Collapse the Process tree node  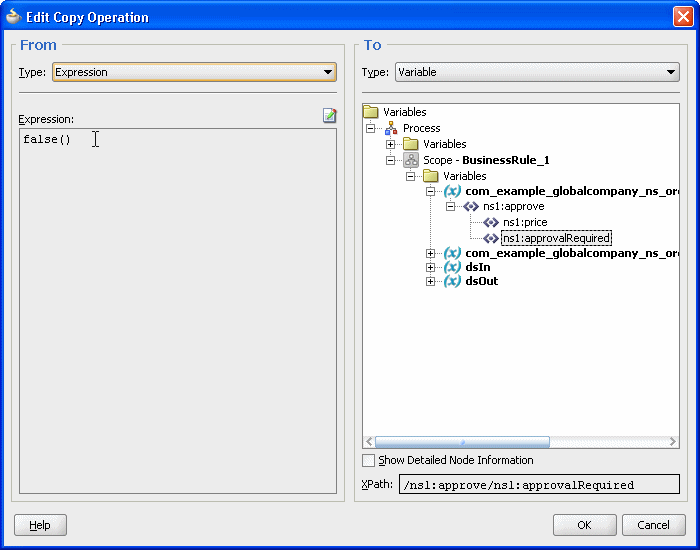(370, 128)
